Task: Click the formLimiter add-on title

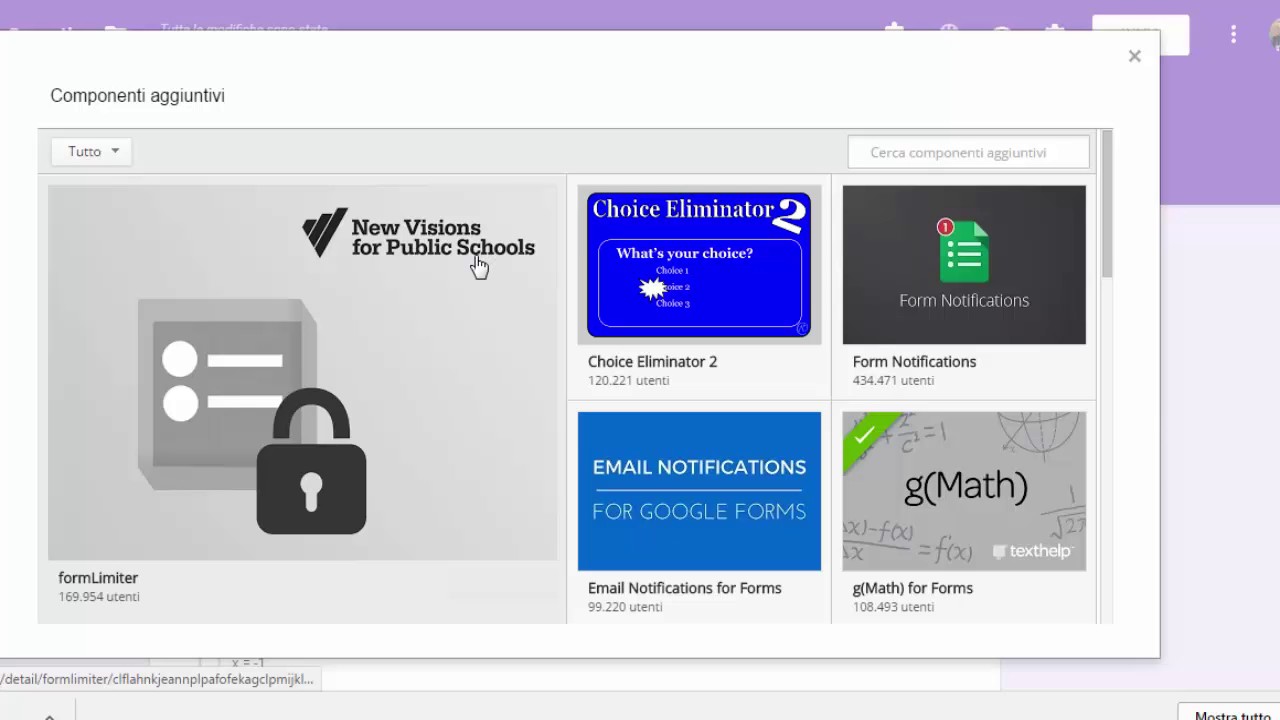Action: (98, 578)
